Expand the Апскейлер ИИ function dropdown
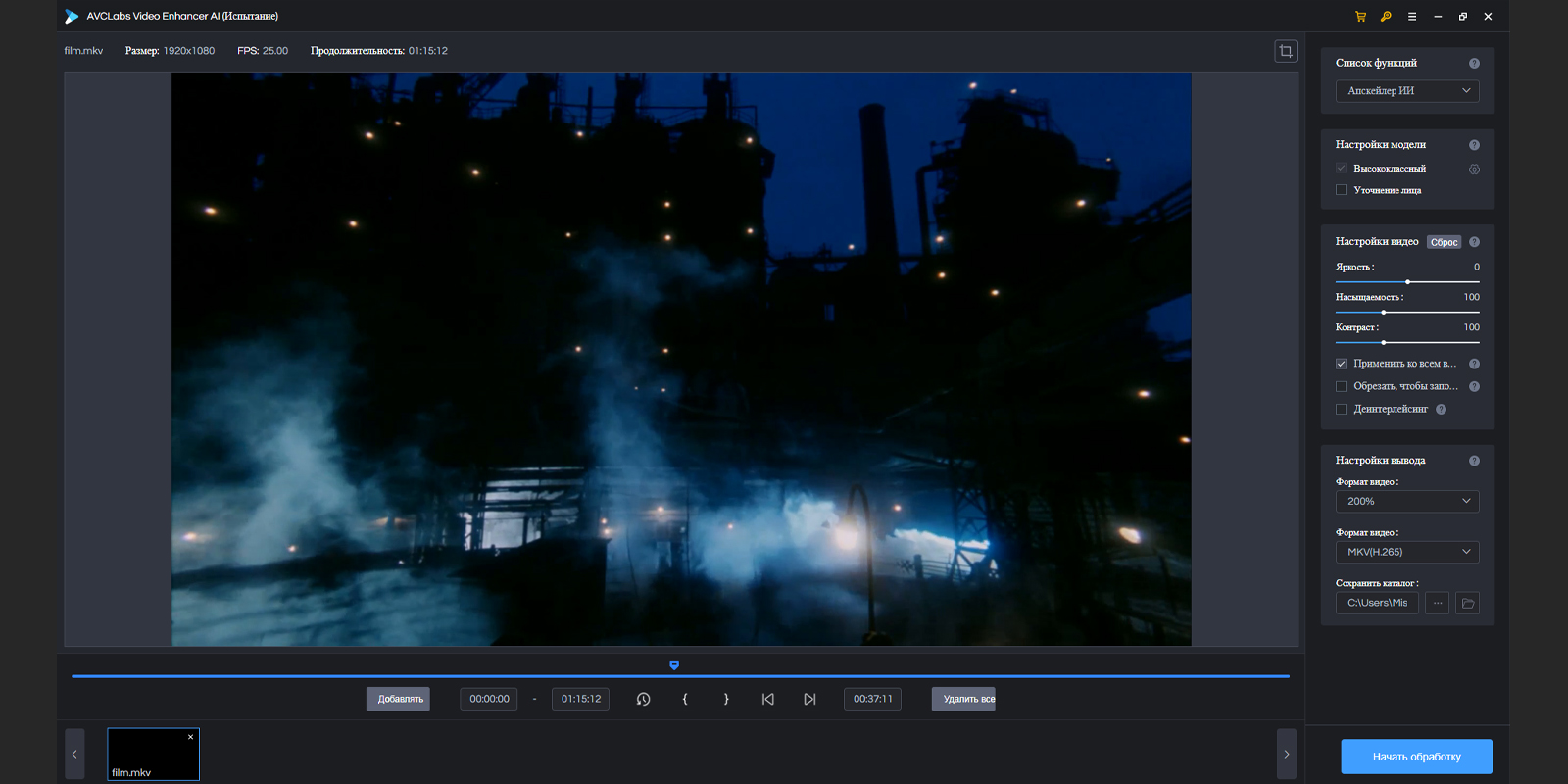 (1407, 91)
